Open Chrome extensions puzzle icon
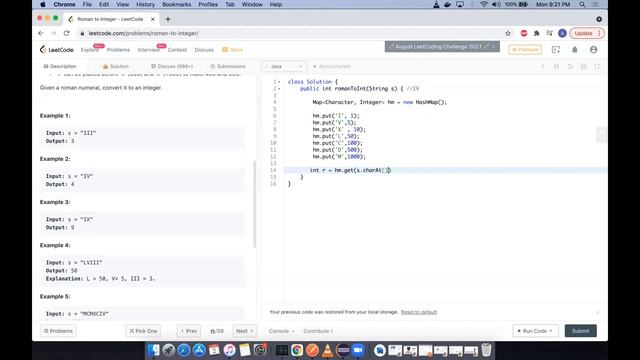This screenshot has height=360, width=640. [537, 33]
